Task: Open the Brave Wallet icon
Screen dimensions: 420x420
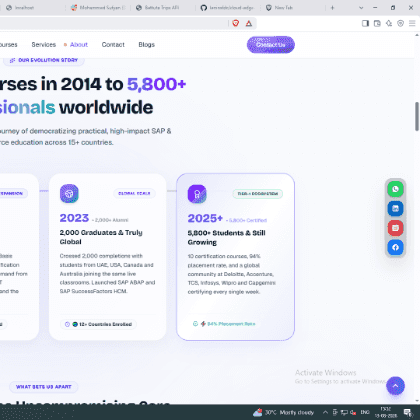Action: [377, 23]
